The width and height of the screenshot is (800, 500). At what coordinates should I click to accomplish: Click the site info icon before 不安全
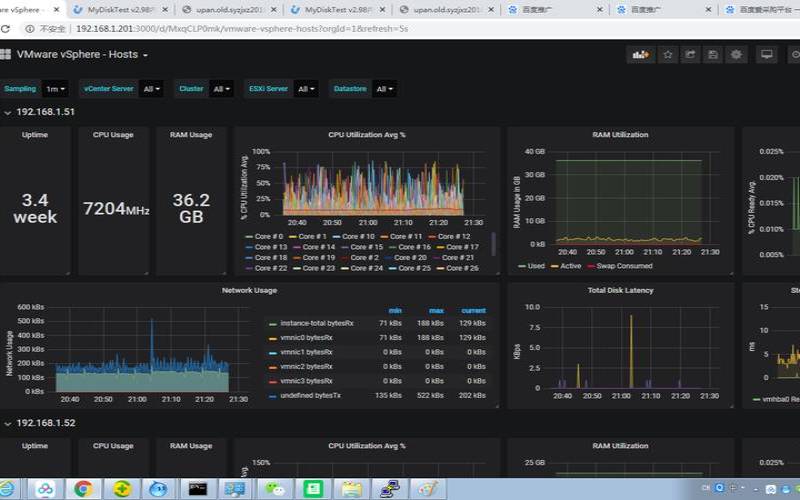[30, 29]
